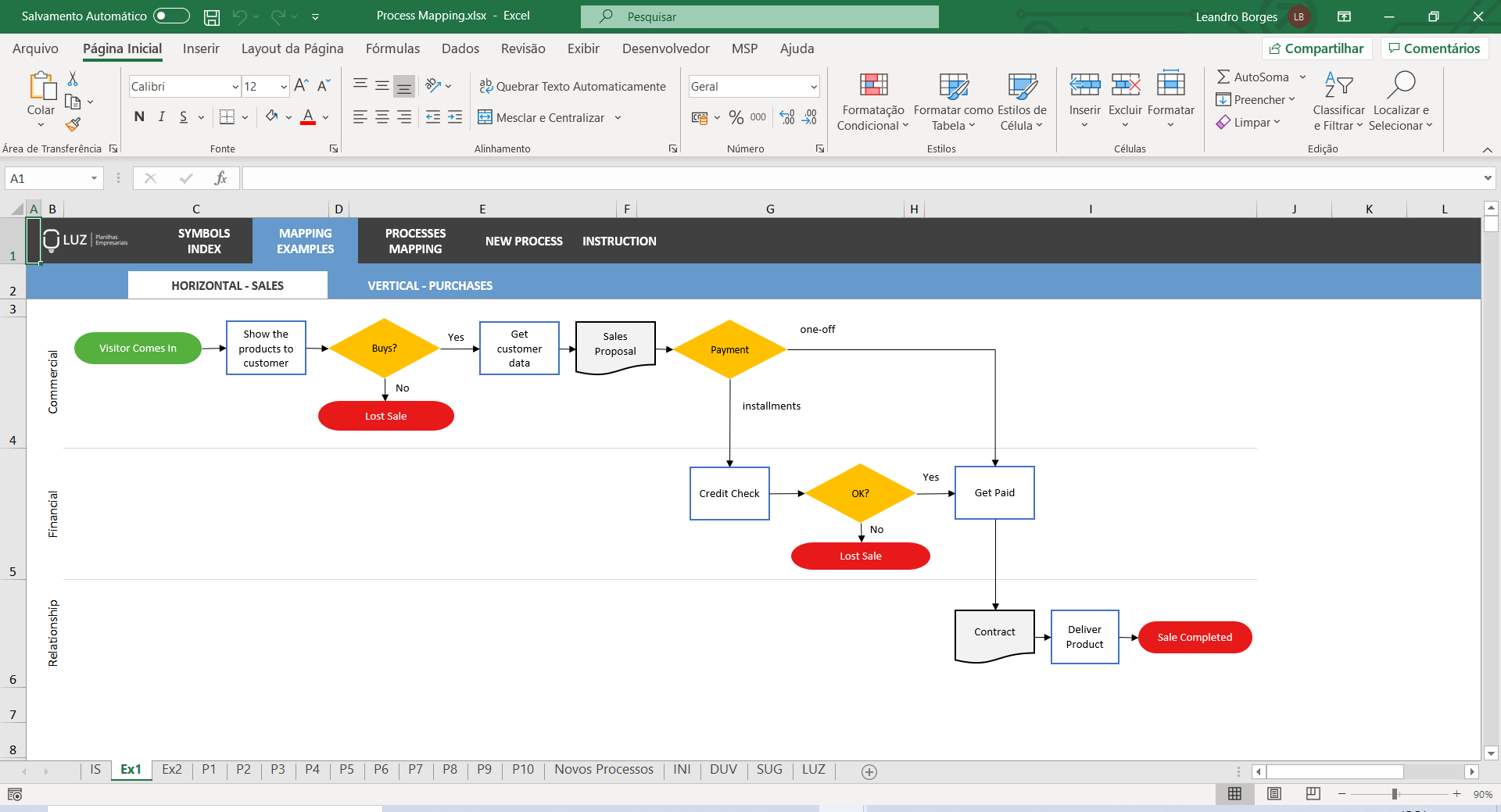Open the Fórmulas ribbon tab
The image size is (1501, 812).
pyautogui.click(x=392, y=48)
